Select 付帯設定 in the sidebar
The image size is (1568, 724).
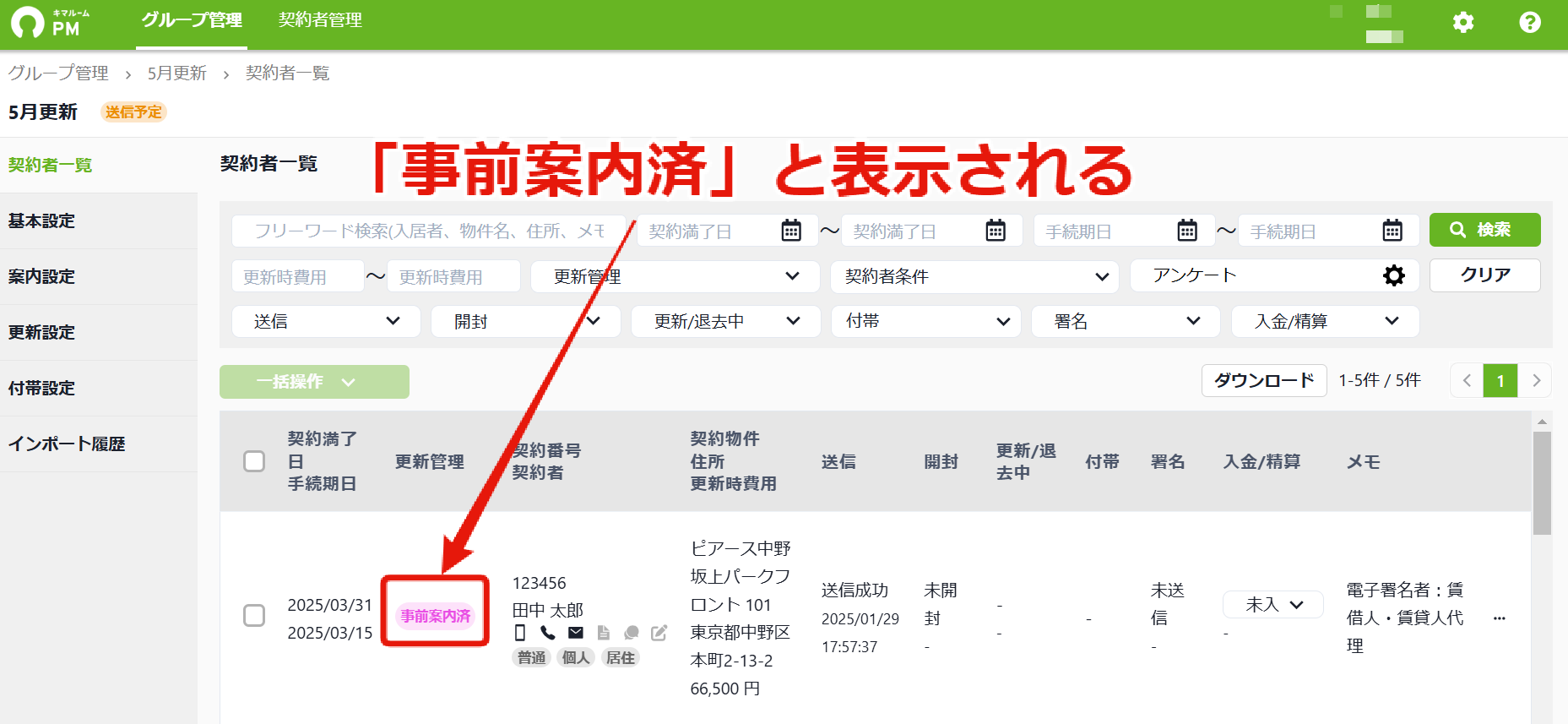pyautogui.click(x=99, y=388)
